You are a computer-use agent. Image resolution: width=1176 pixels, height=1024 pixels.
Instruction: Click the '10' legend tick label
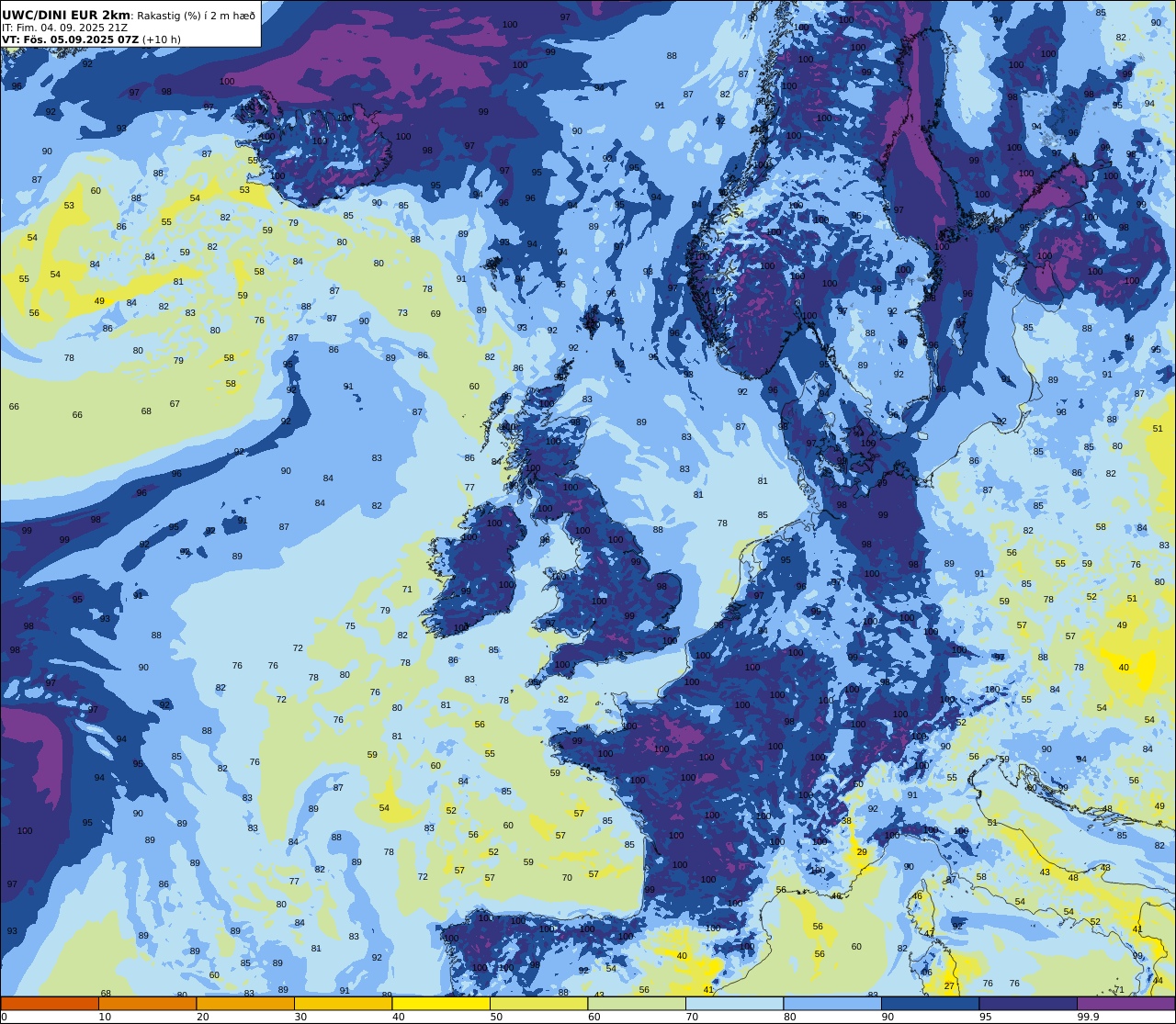[x=105, y=1017]
